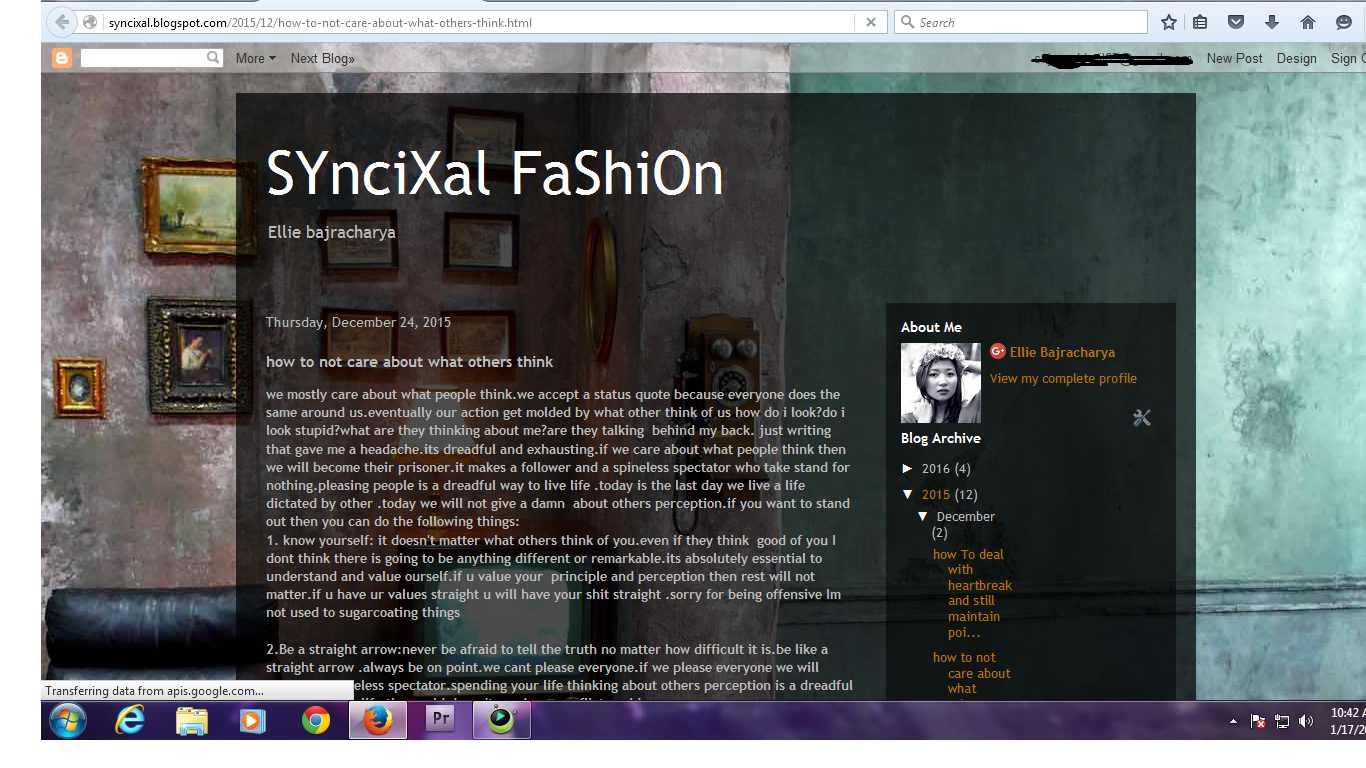Expand the 2016 blog archive
This screenshot has height=768, width=1366.
[x=908, y=468]
